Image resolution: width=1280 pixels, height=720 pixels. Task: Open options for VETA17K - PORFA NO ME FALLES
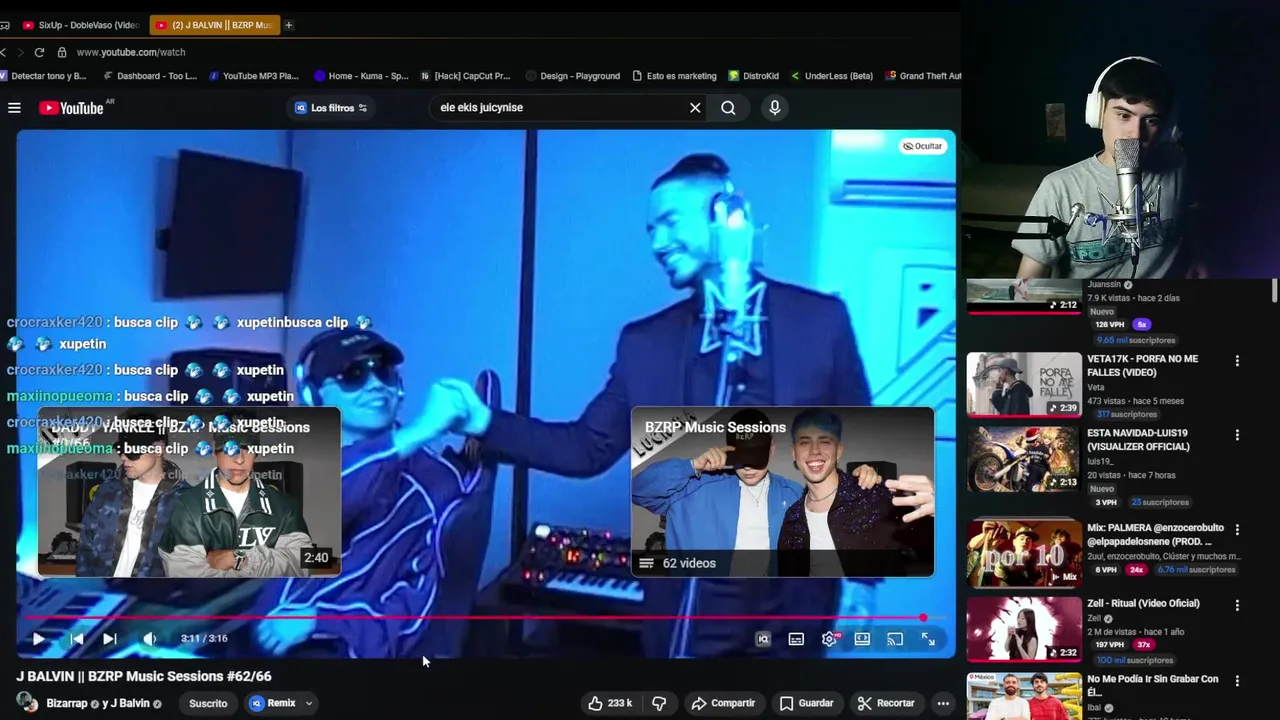click(1237, 361)
